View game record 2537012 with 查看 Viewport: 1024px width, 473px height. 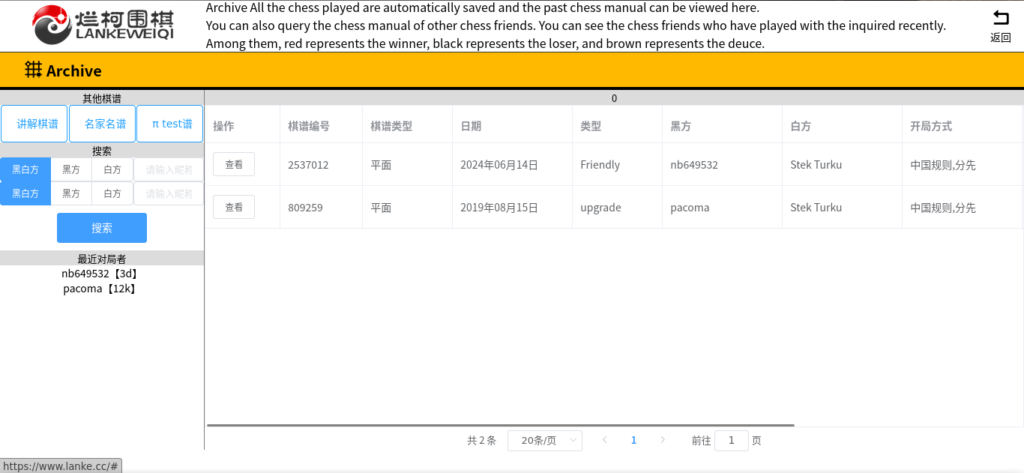tap(234, 164)
